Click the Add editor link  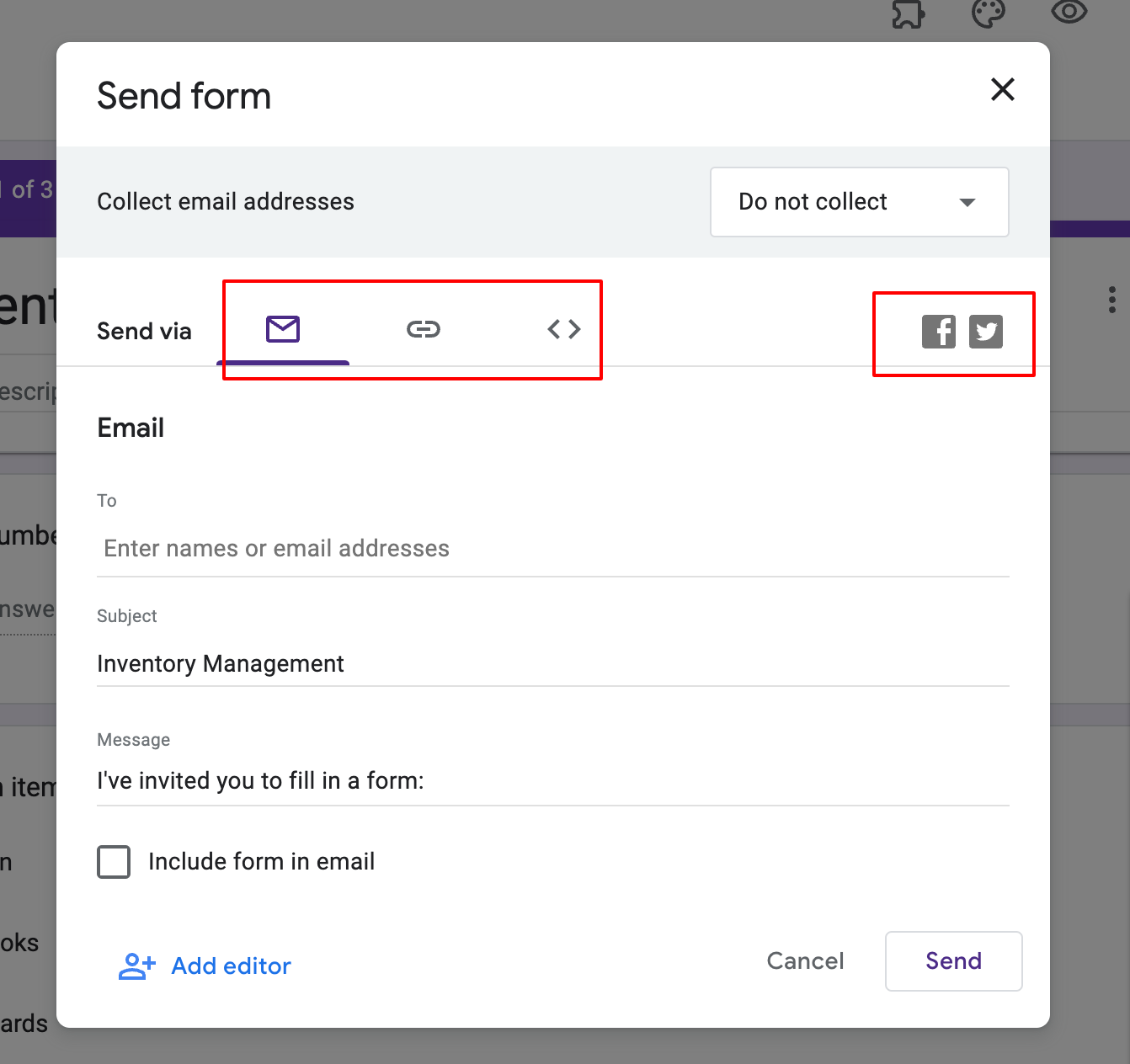coord(231,966)
